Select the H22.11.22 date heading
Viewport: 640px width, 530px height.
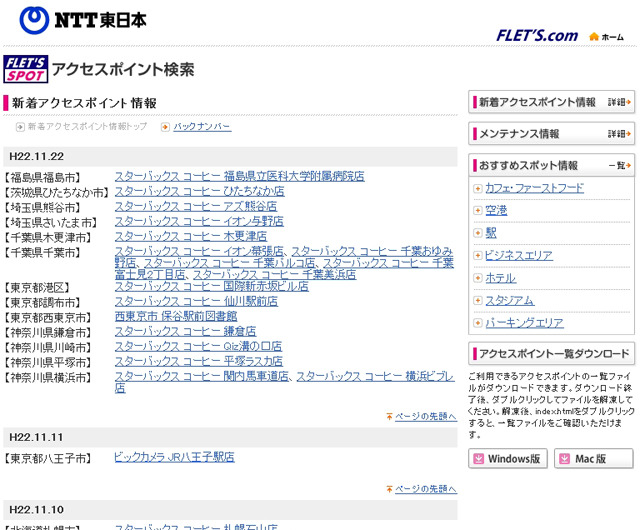coord(36,156)
